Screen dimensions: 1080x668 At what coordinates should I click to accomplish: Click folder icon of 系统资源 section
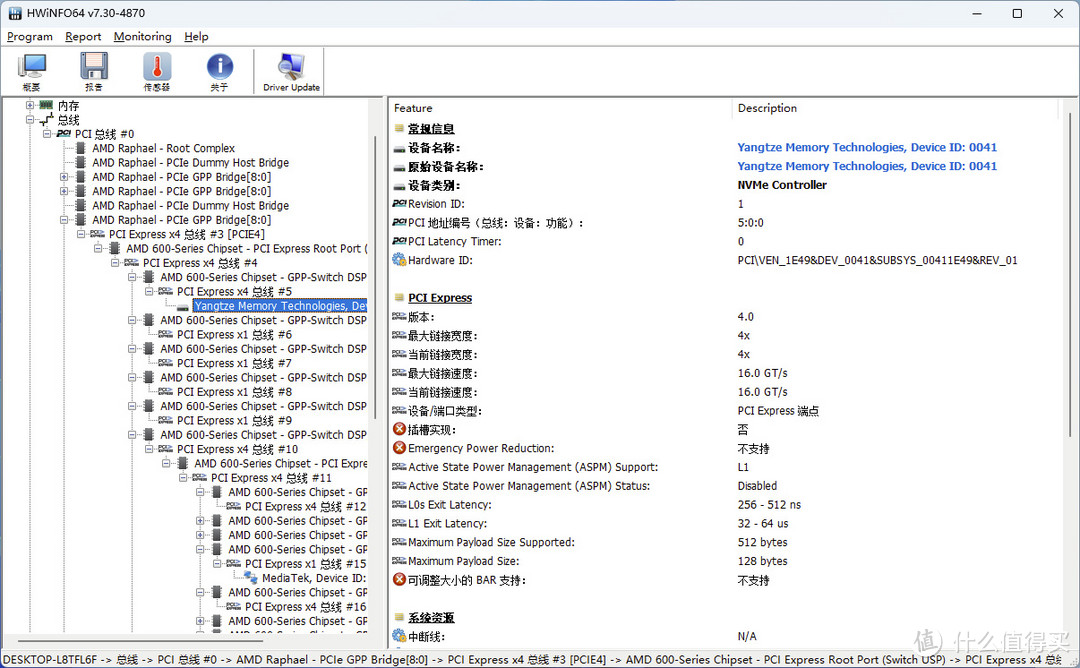pos(399,617)
